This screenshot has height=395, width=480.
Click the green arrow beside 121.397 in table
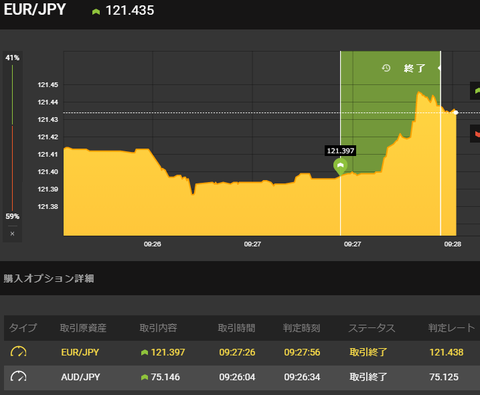[144, 352]
